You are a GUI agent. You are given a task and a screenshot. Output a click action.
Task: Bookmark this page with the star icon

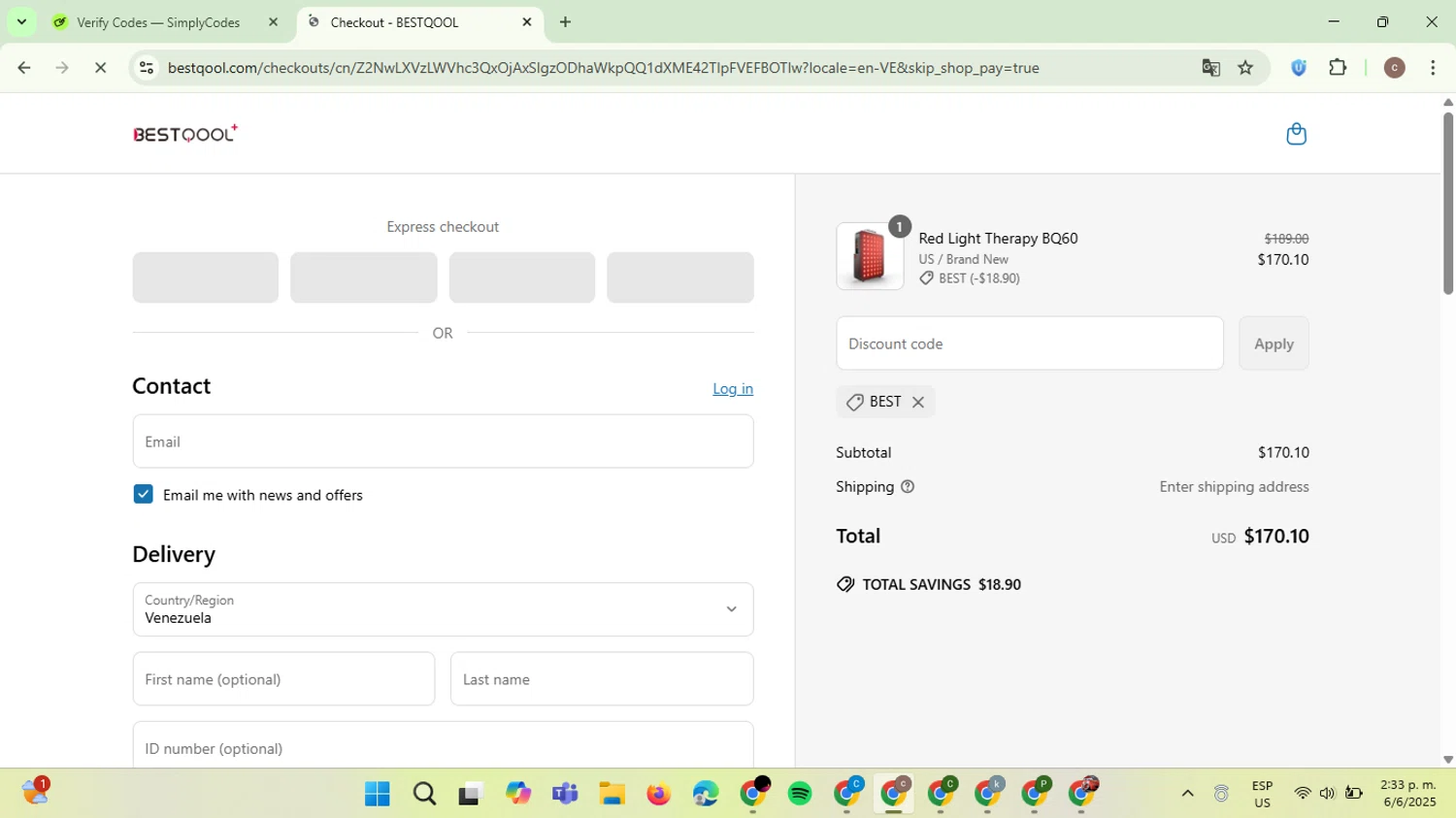[1245, 68]
